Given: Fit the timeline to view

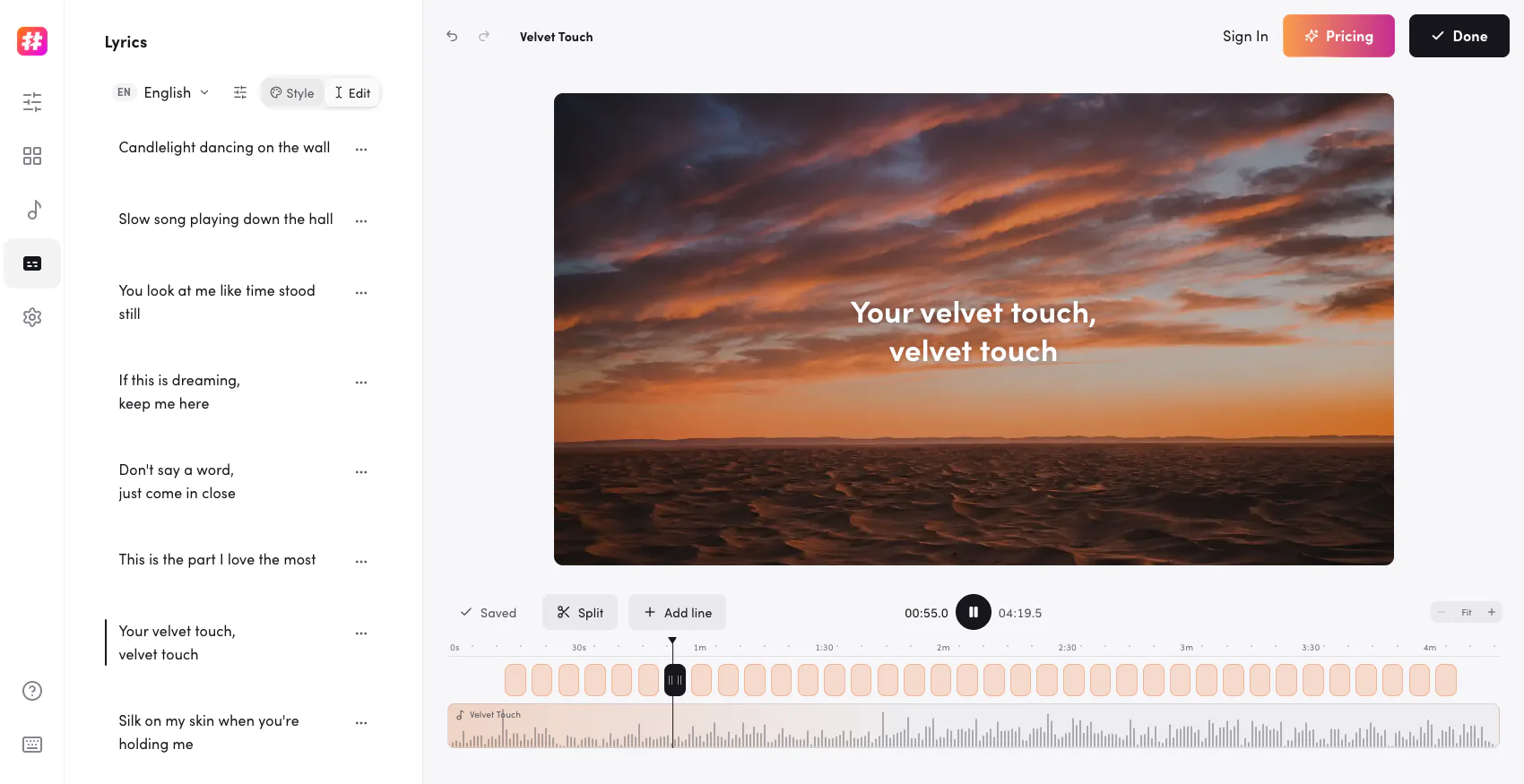Looking at the screenshot, I should click(1467, 612).
